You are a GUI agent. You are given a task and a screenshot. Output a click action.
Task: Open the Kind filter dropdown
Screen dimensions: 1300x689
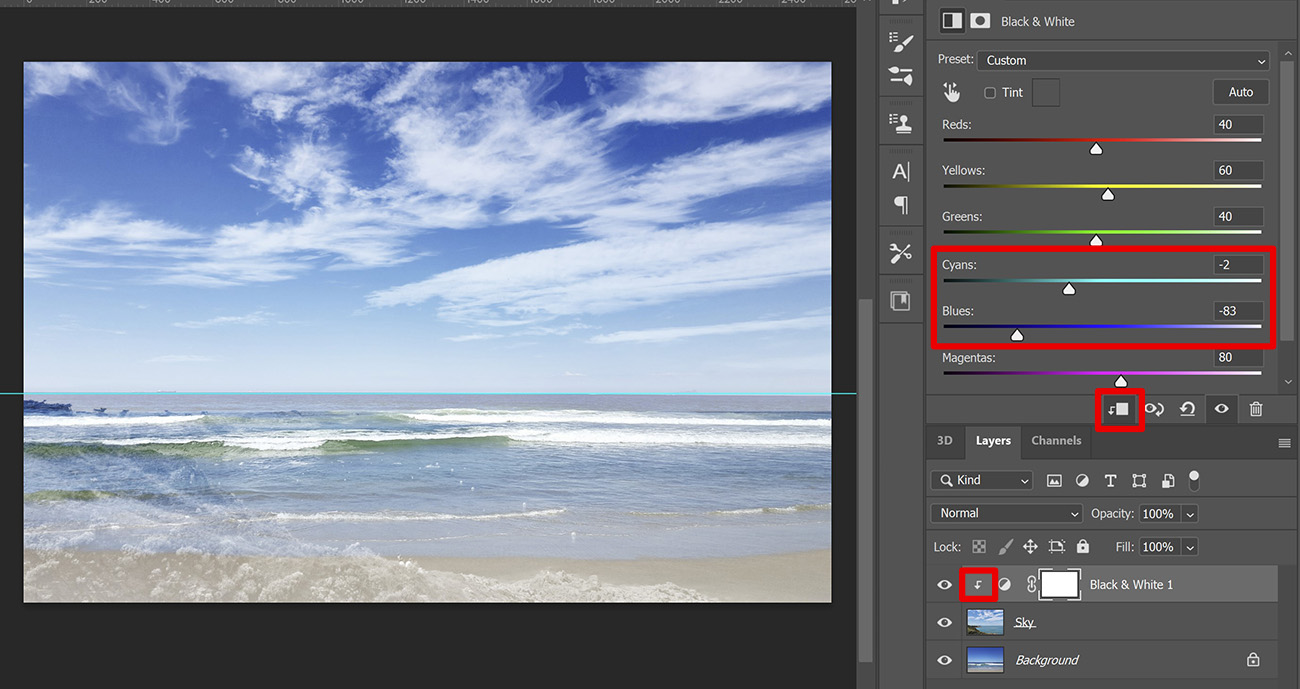click(981, 481)
